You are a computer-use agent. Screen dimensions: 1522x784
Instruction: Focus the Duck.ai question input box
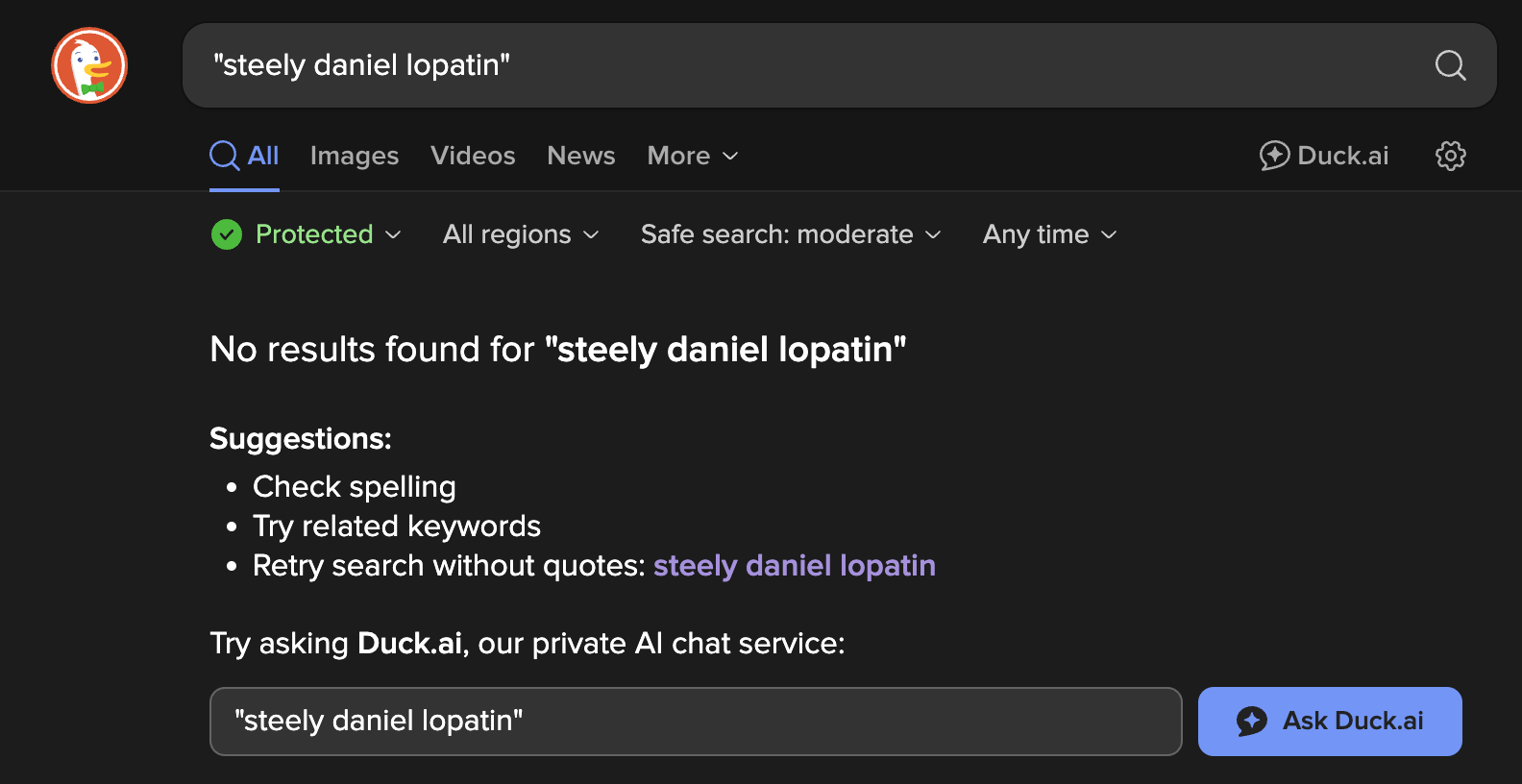point(695,722)
